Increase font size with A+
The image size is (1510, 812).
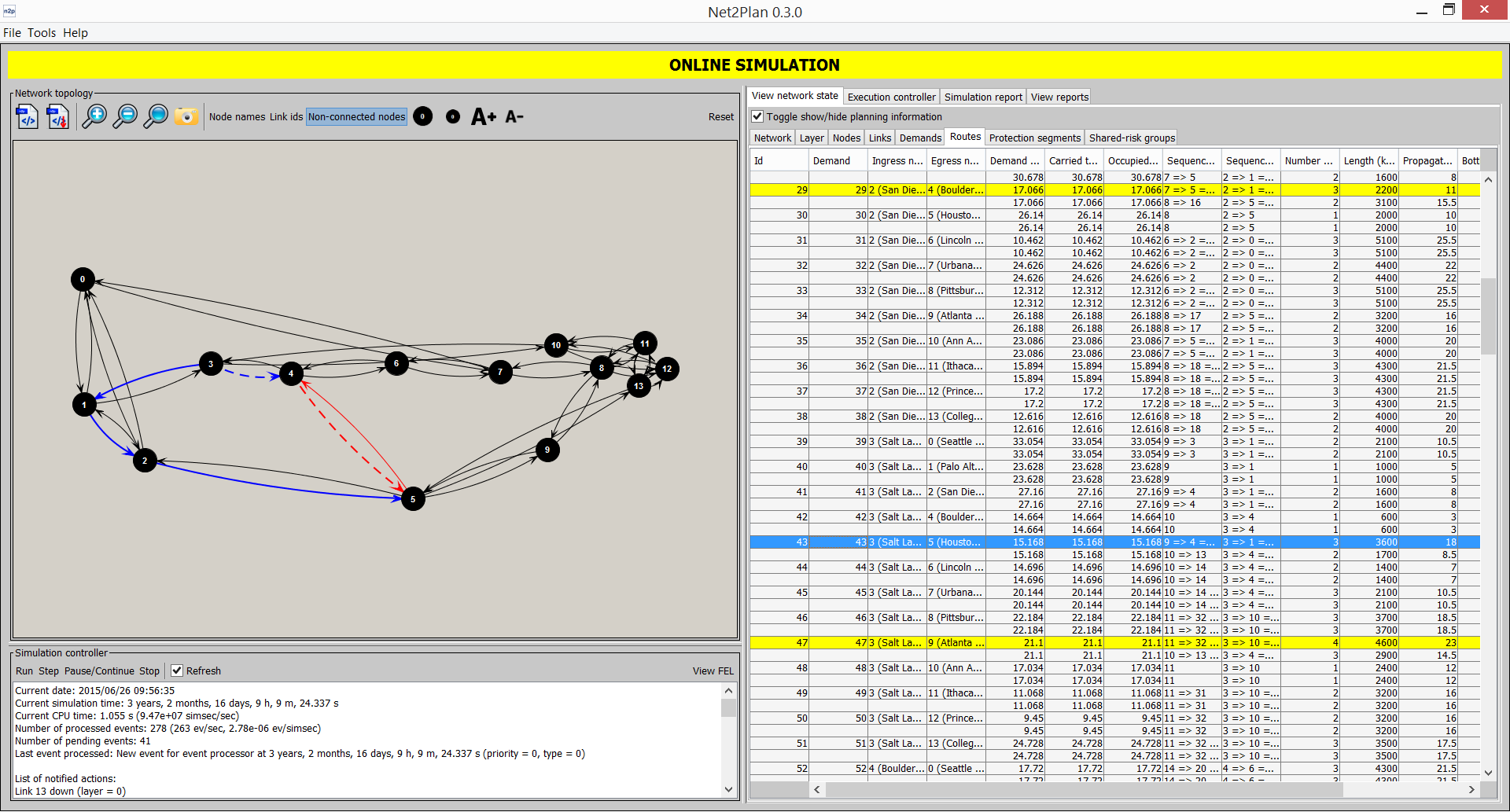484,116
